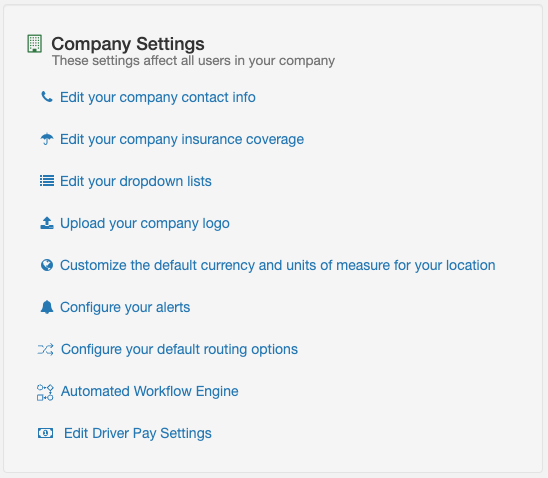Launch the Automated Workflow Engine link
This screenshot has width=548, height=478.
[150, 391]
